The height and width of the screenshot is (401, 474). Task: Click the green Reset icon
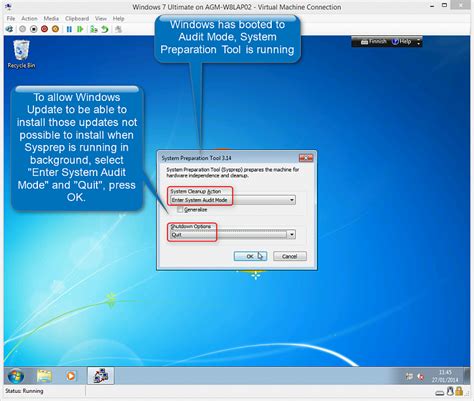[80, 29]
